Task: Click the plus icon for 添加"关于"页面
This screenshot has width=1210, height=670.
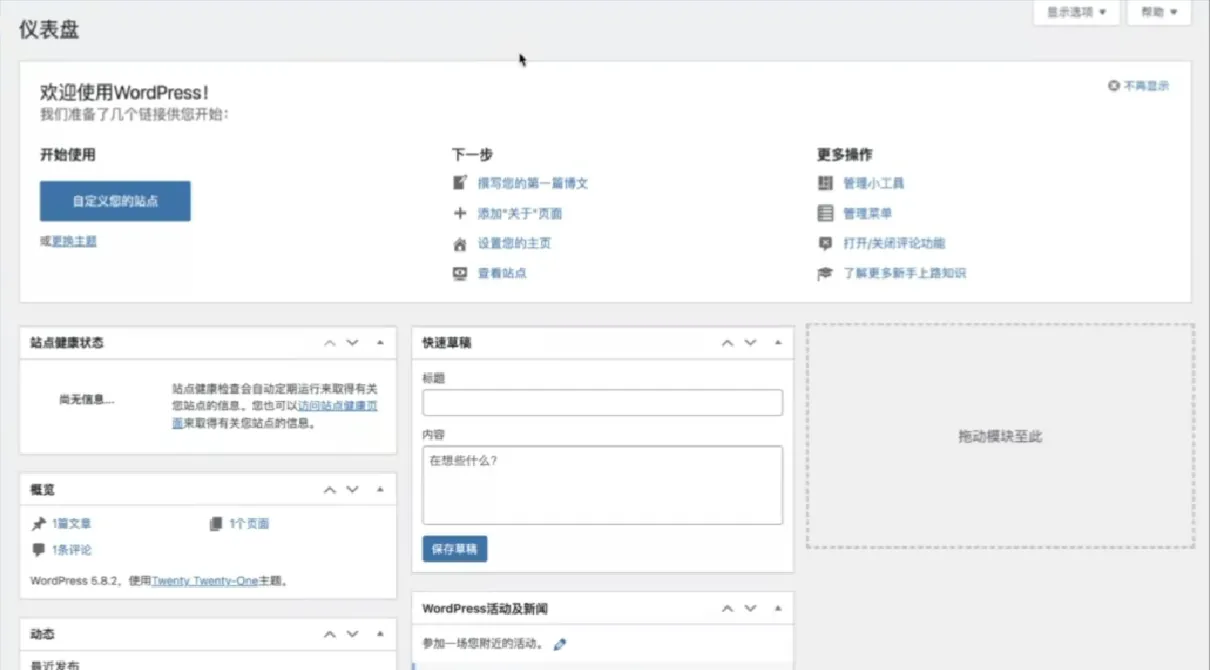Action: 459,213
